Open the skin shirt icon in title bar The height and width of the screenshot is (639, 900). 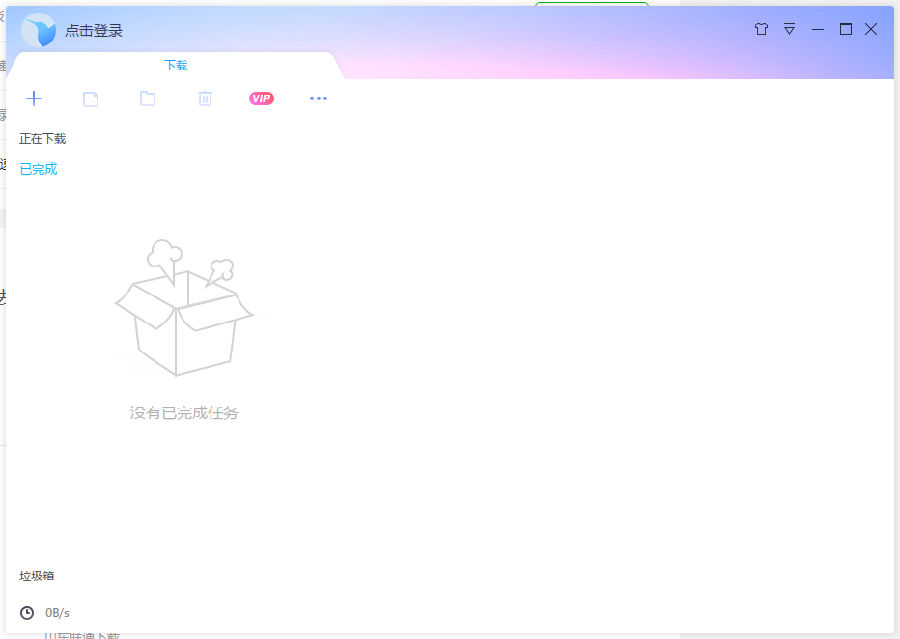pos(761,29)
